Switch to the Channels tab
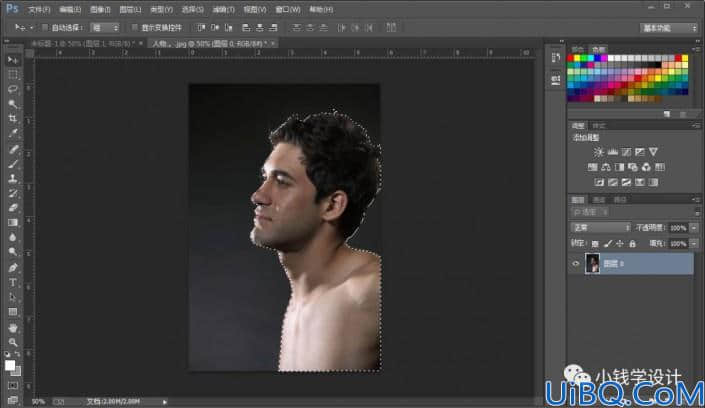This screenshot has width=705, height=408. pos(599,200)
